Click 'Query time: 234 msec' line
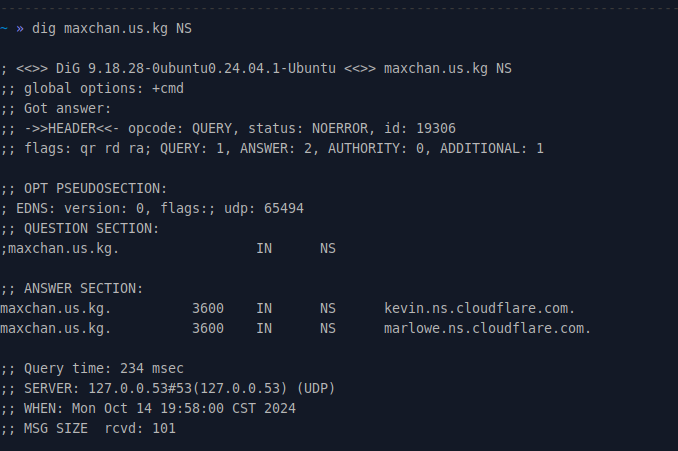This screenshot has width=678, height=451. (x=104, y=368)
